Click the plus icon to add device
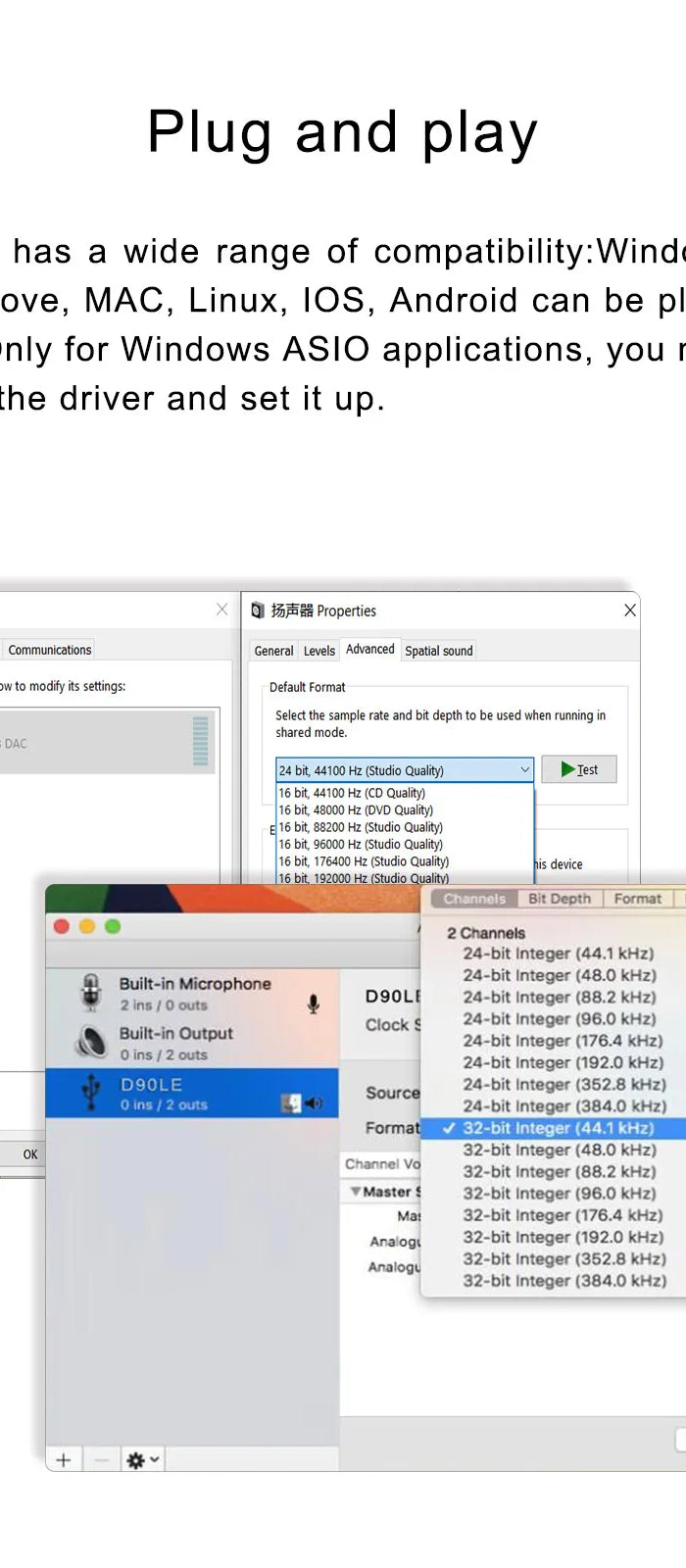 [64, 1460]
